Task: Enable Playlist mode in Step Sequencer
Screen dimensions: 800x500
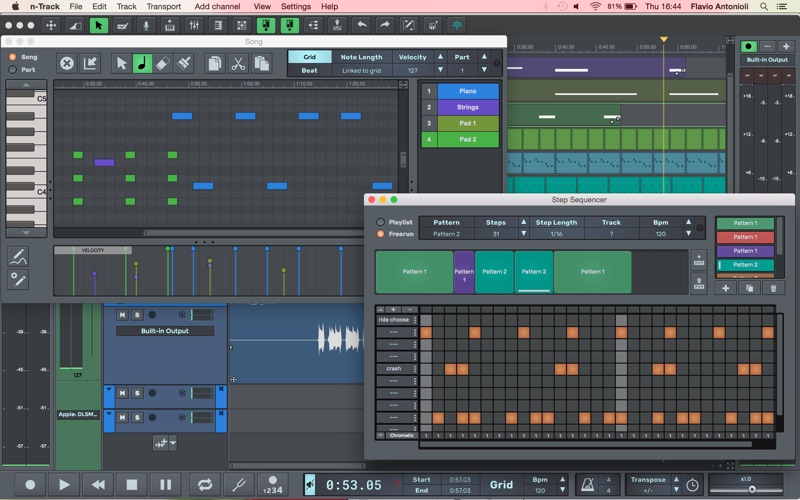Action: tap(380, 222)
